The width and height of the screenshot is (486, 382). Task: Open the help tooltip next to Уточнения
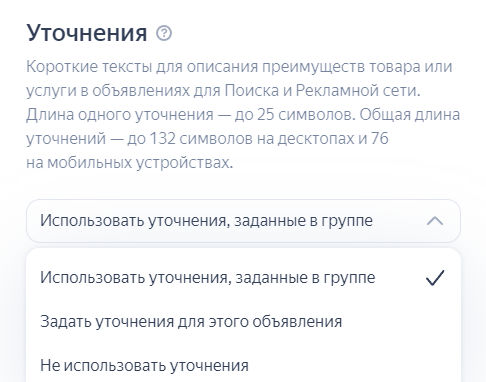(x=164, y=33)
